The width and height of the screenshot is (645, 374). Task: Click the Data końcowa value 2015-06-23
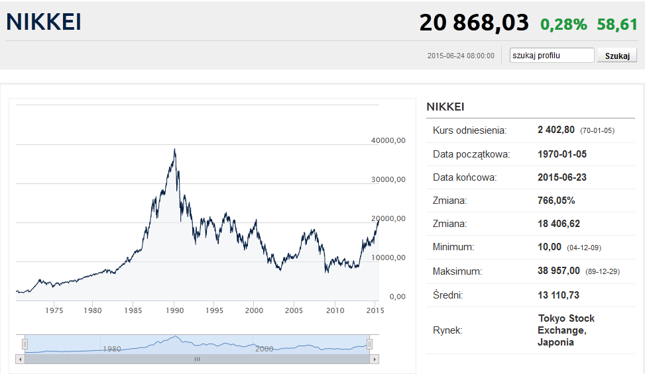click(562, 177)
